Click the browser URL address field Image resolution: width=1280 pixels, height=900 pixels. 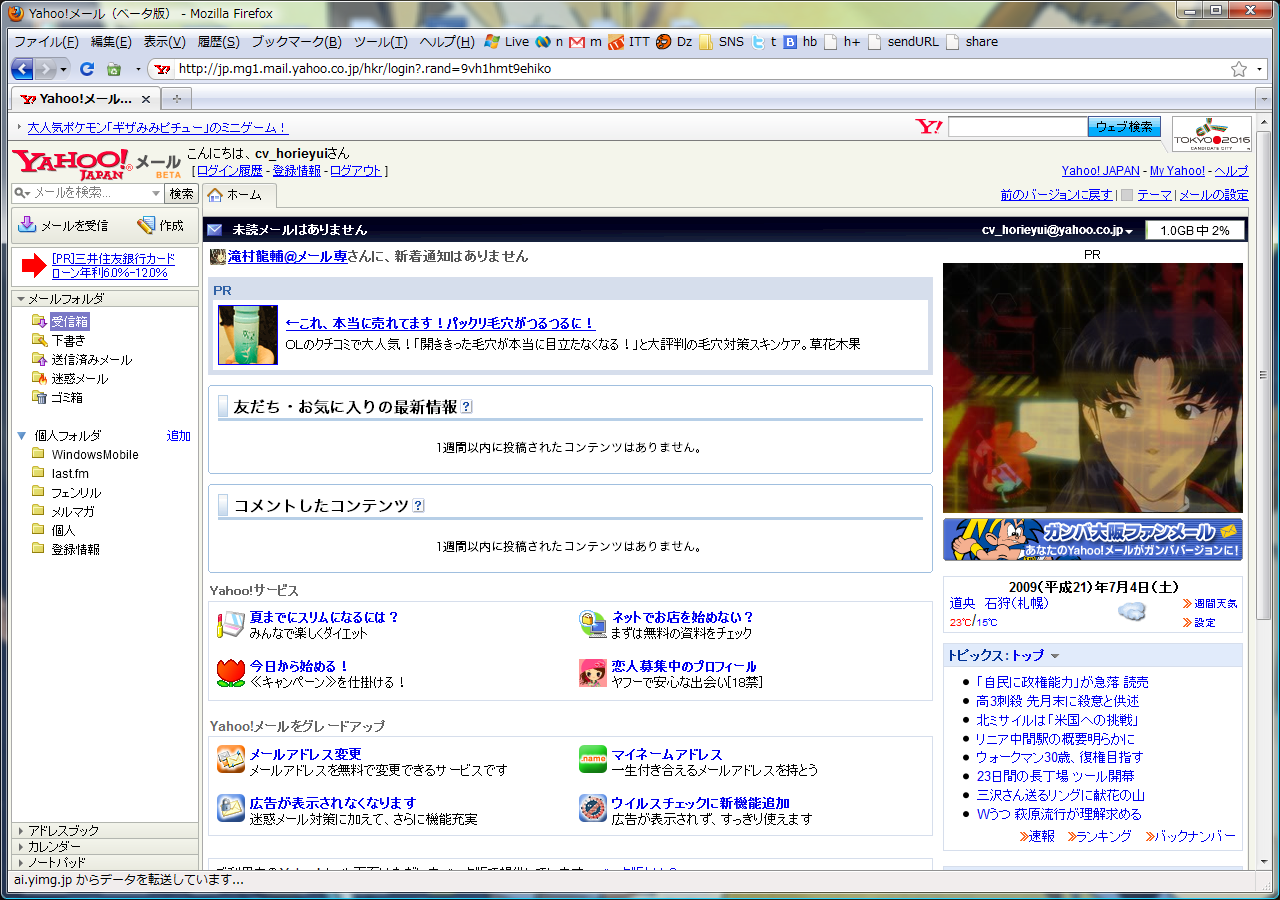point(700,69)
